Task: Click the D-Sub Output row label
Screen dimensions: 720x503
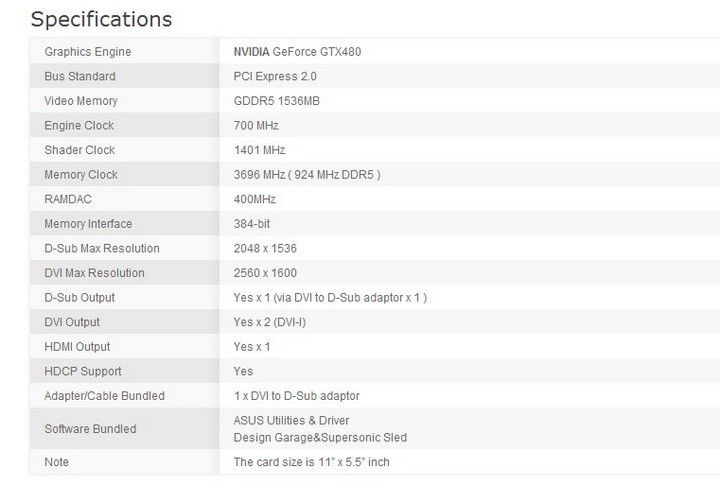Action: [x=79, y=297]
